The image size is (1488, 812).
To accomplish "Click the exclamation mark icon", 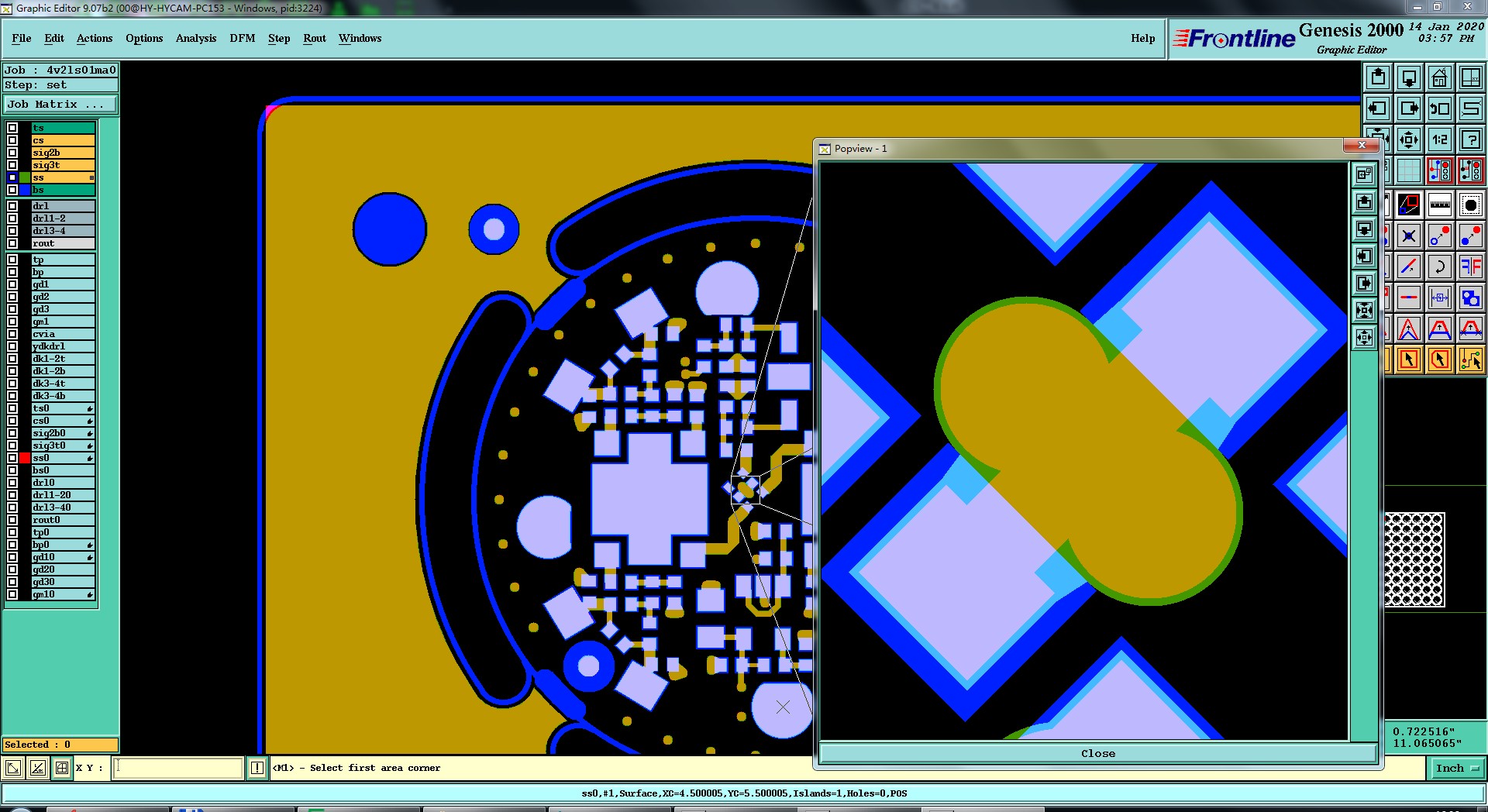I will [257, 768].
